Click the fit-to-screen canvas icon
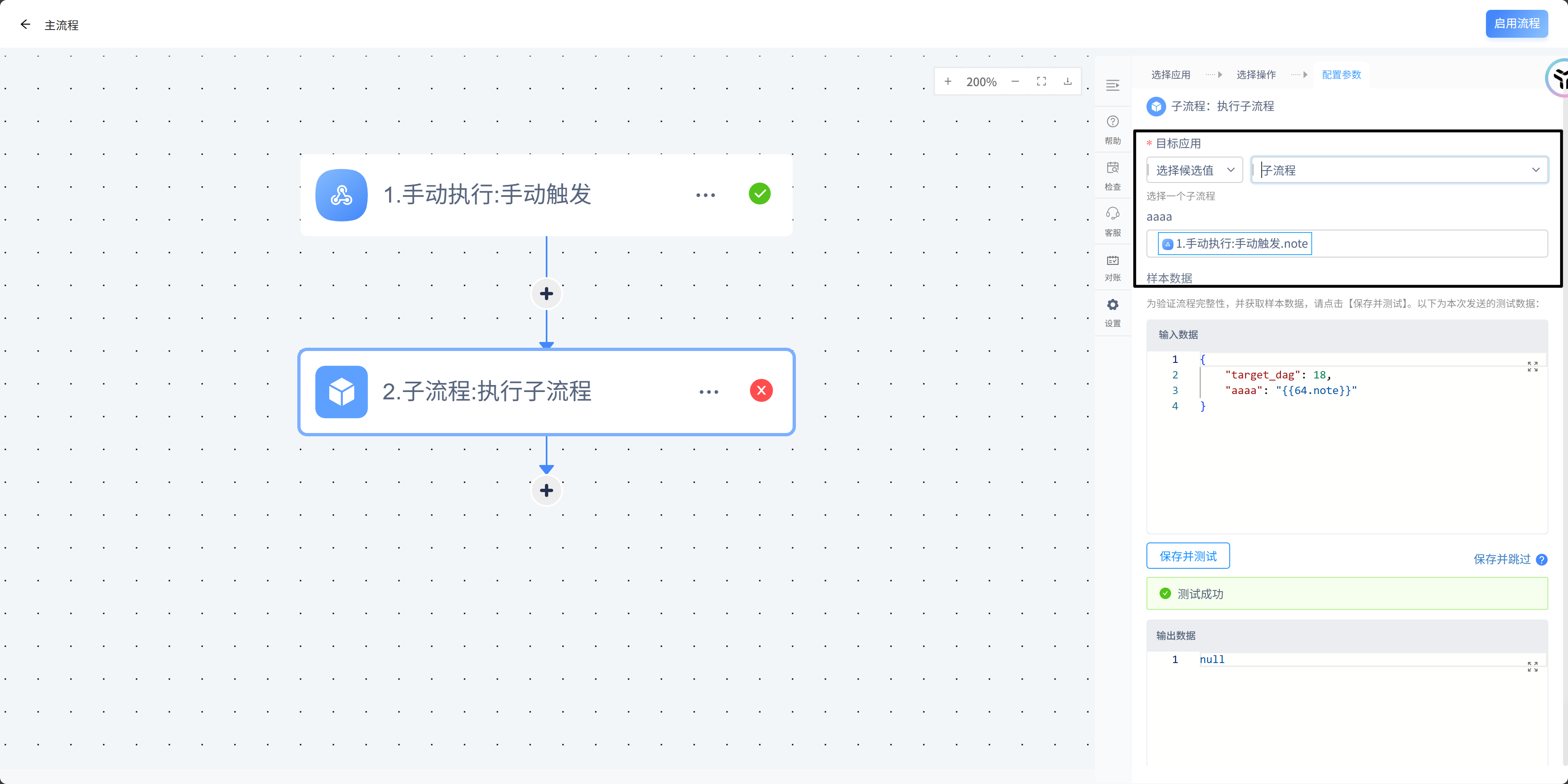The image size is (1568, 784). click(1042, 82)
